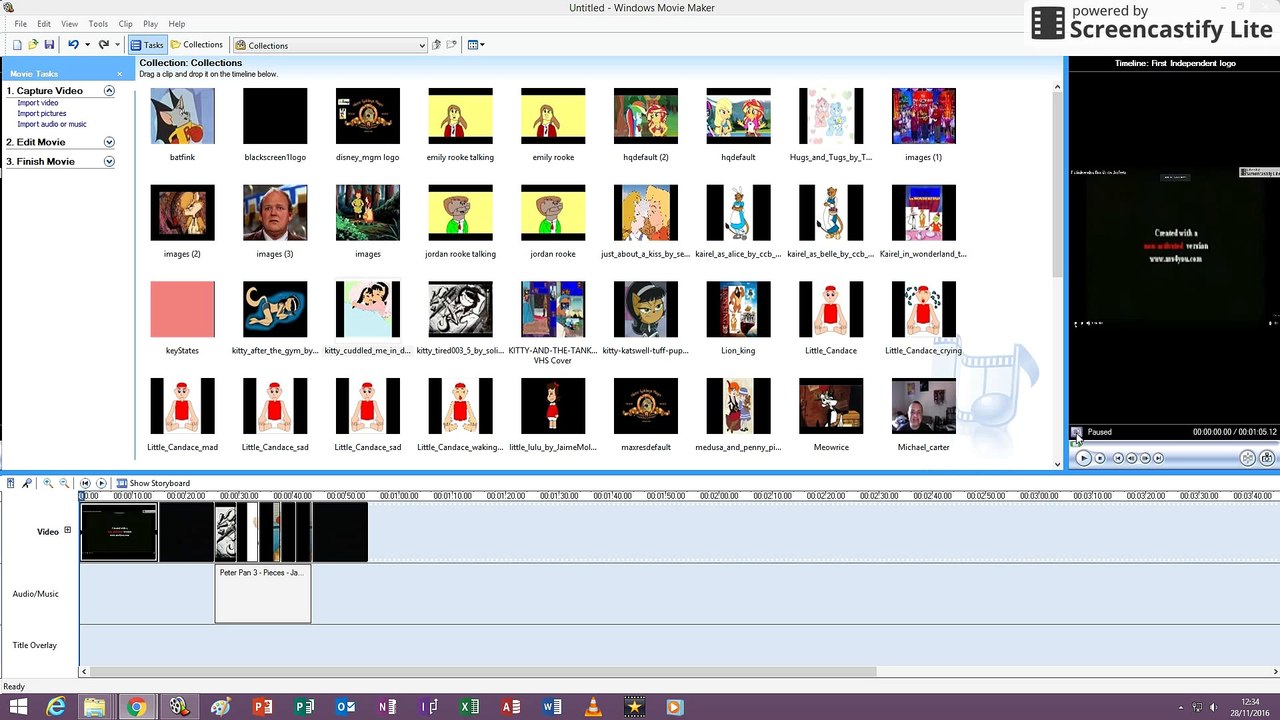The image size is (1280, 720).
Task: Open the Edit menu
Action: (44, 24)
